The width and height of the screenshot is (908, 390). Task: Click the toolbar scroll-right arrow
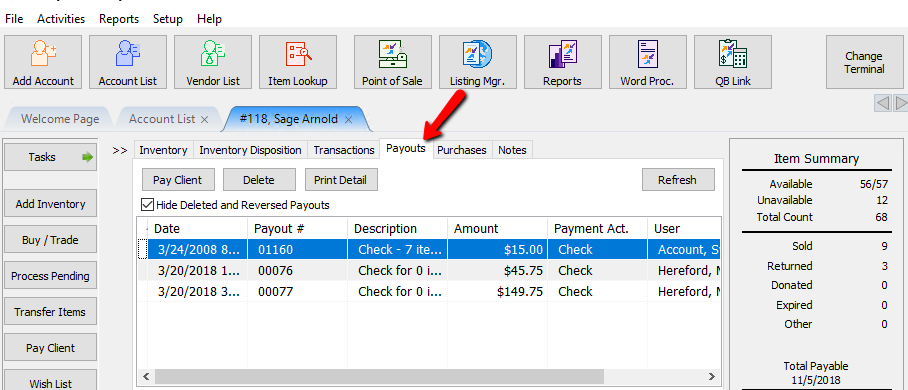click(x=900, y=104)
